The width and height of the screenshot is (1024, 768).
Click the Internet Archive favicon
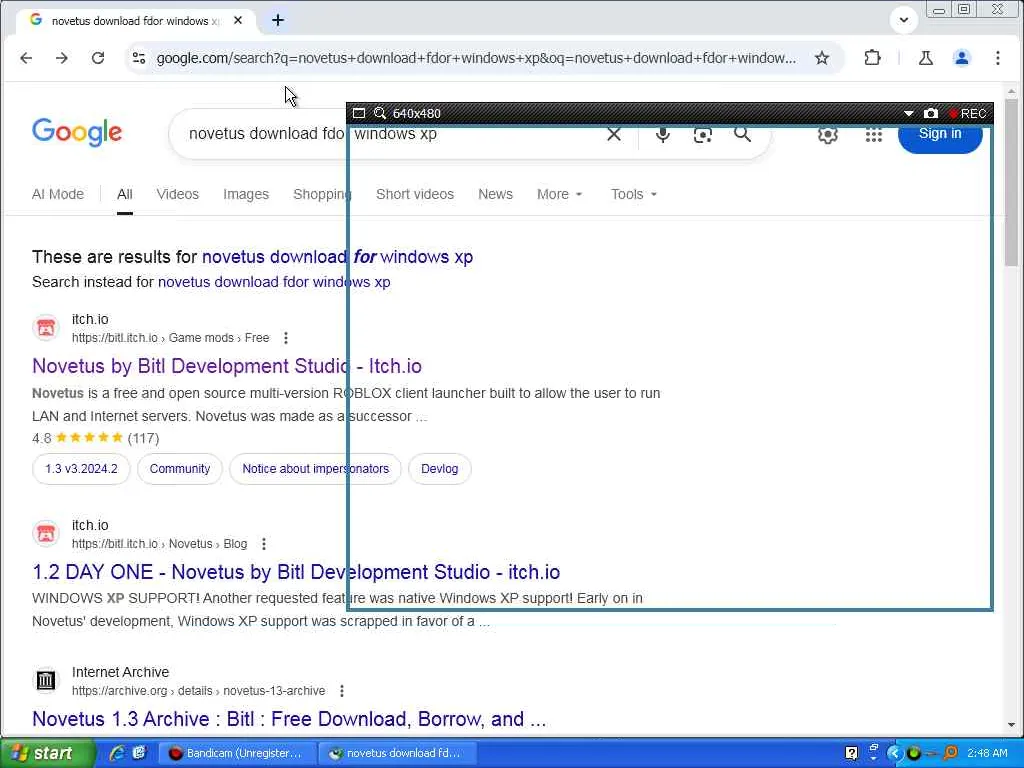click(46, 680)
